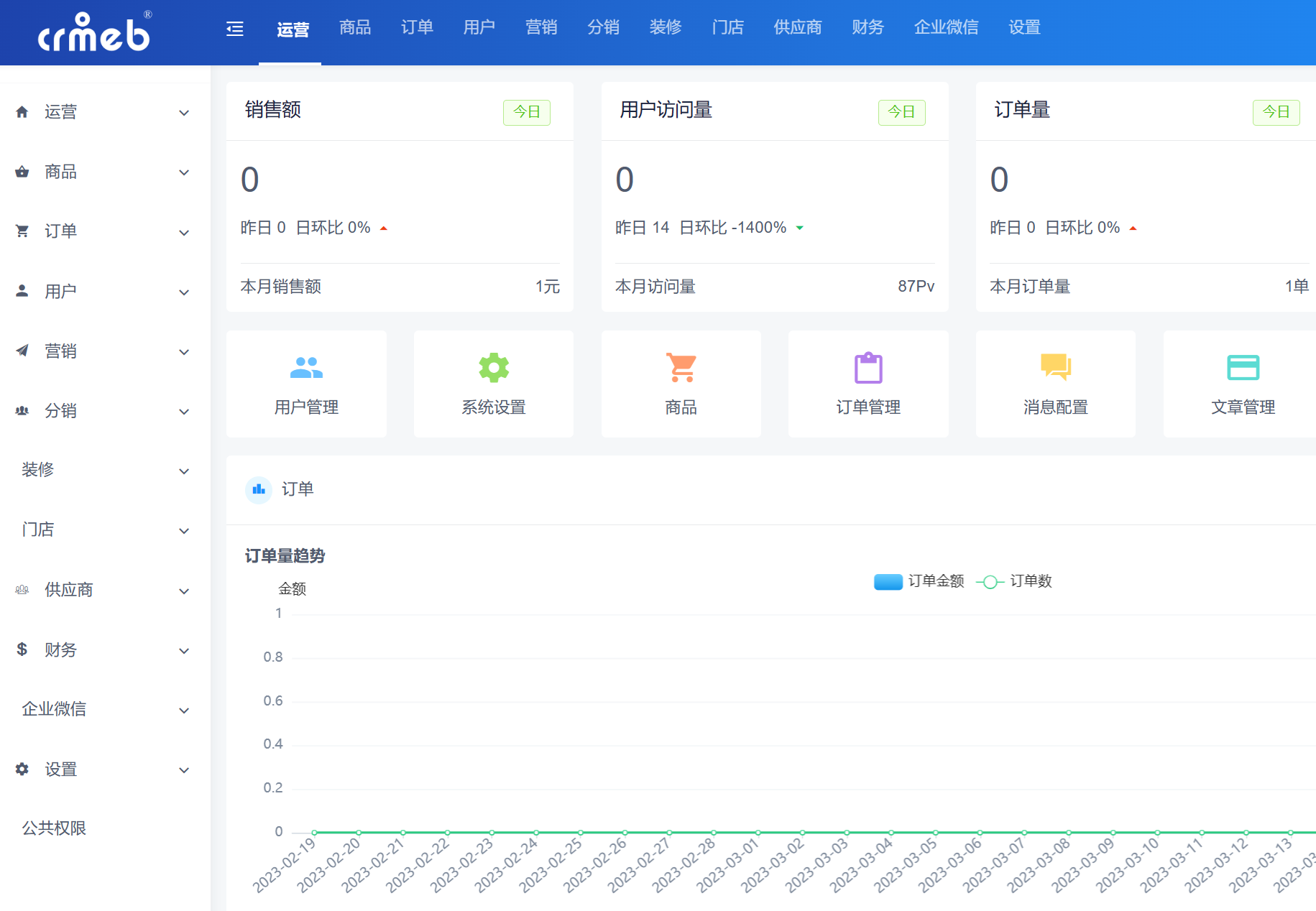Click the 本月销售额 1元 value
Viewport: 1316px width, 911px height.
547,287
